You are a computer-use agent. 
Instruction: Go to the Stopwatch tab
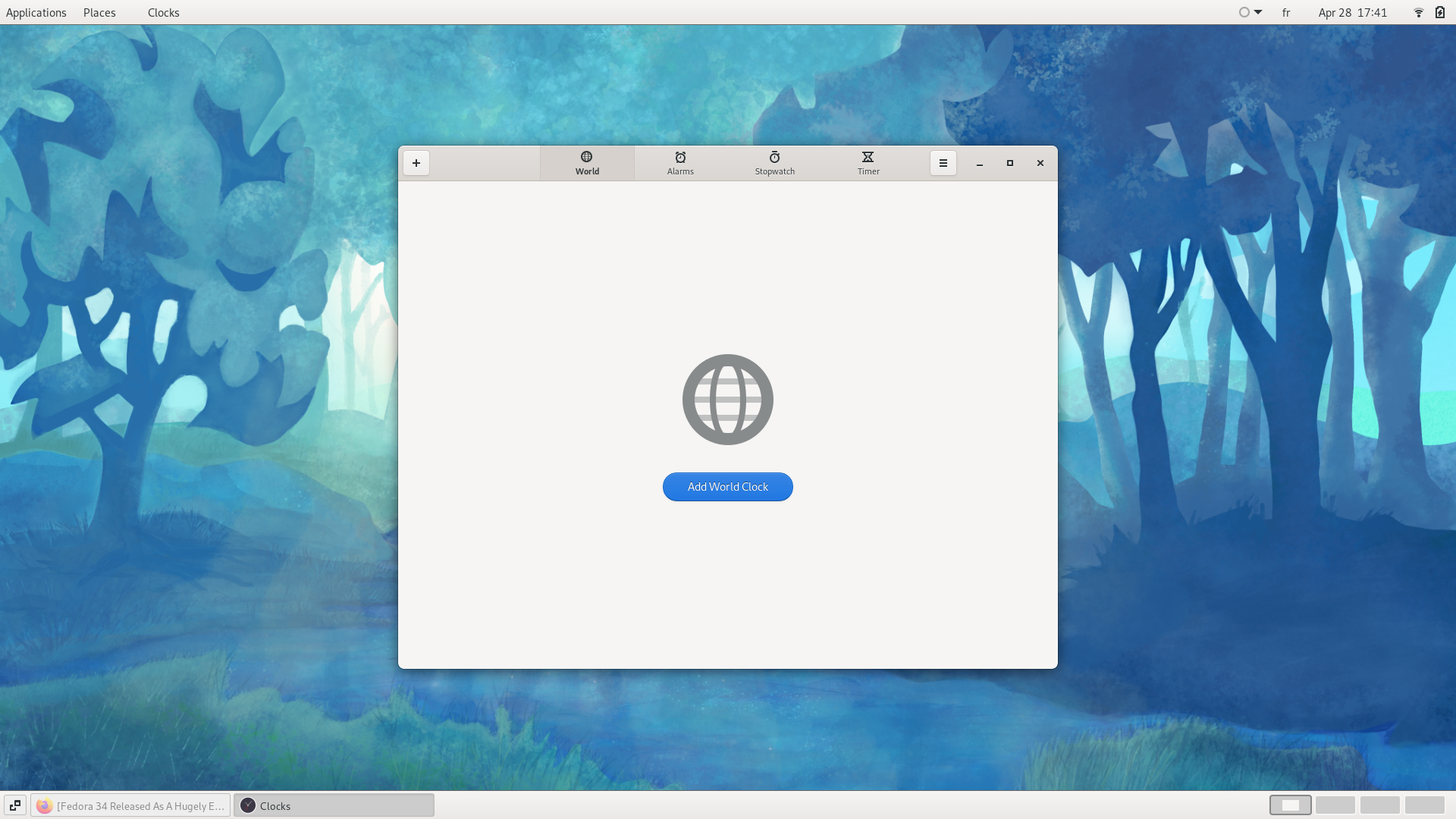(774, 163)
